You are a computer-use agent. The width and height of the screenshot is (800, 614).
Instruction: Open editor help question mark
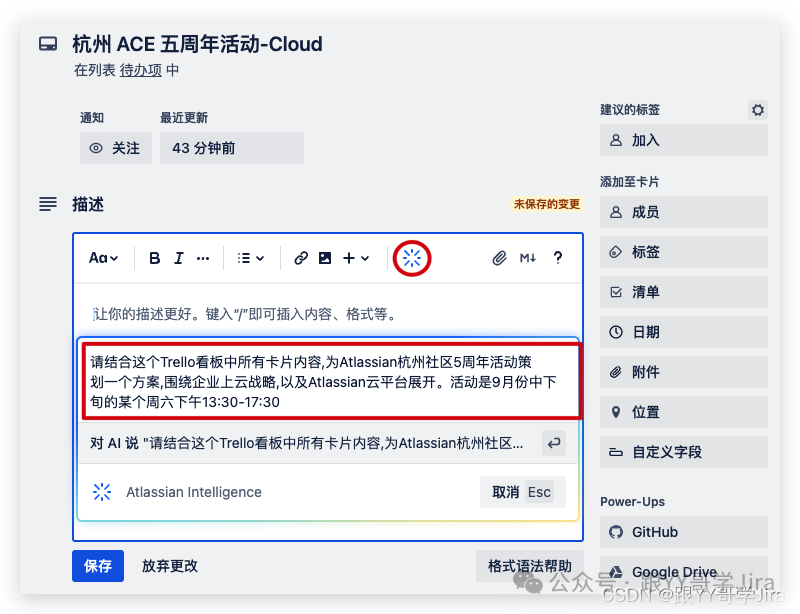(558, 258)
